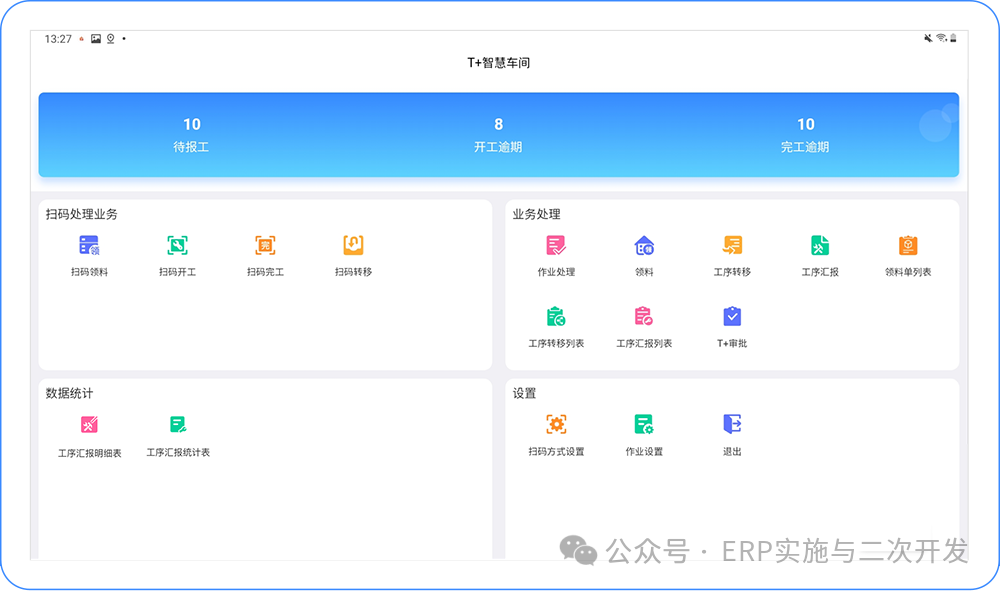Open the 作业设置 settings icon
Image resolution: width=1000 pixels, height=591 pixels.
pos(644,425)
